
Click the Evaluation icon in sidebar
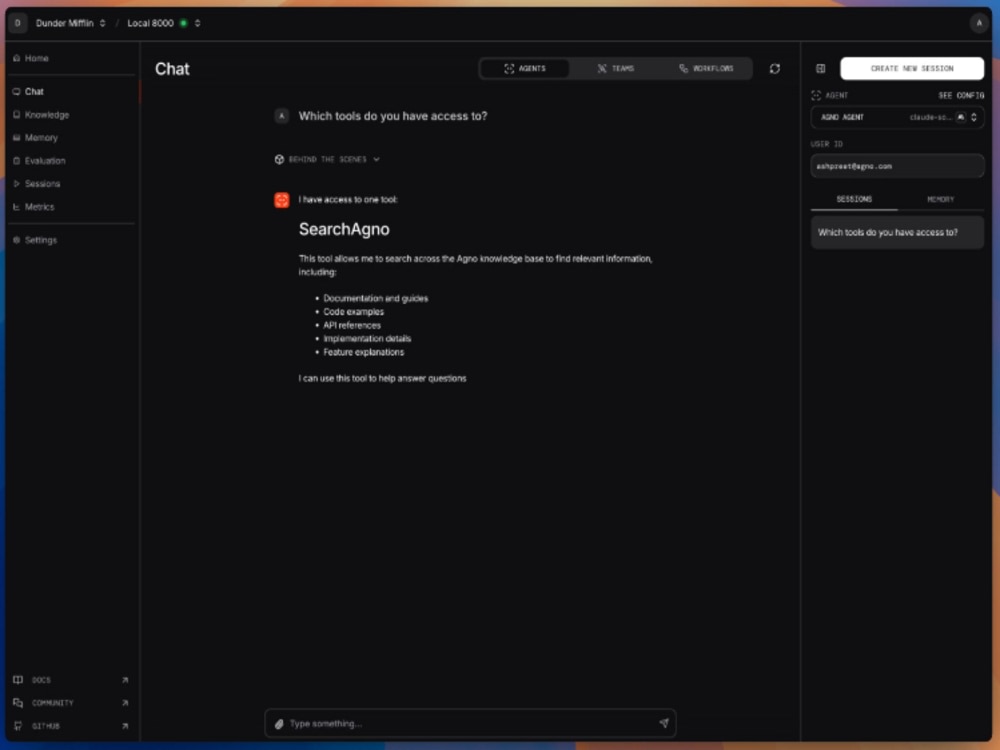pos(17,161)
